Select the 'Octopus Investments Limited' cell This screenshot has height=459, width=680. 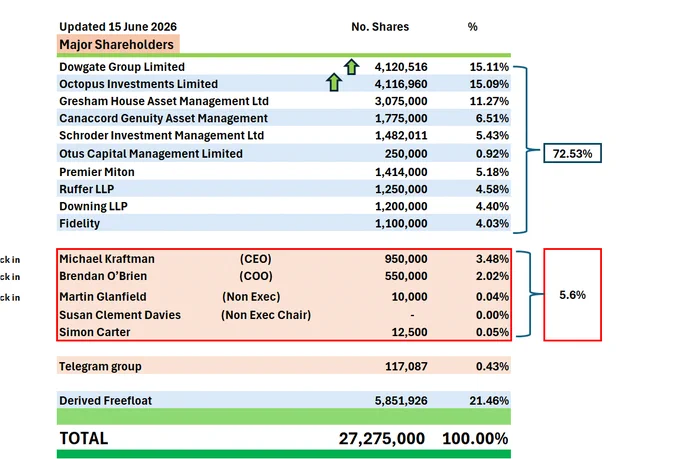(138, 84)
